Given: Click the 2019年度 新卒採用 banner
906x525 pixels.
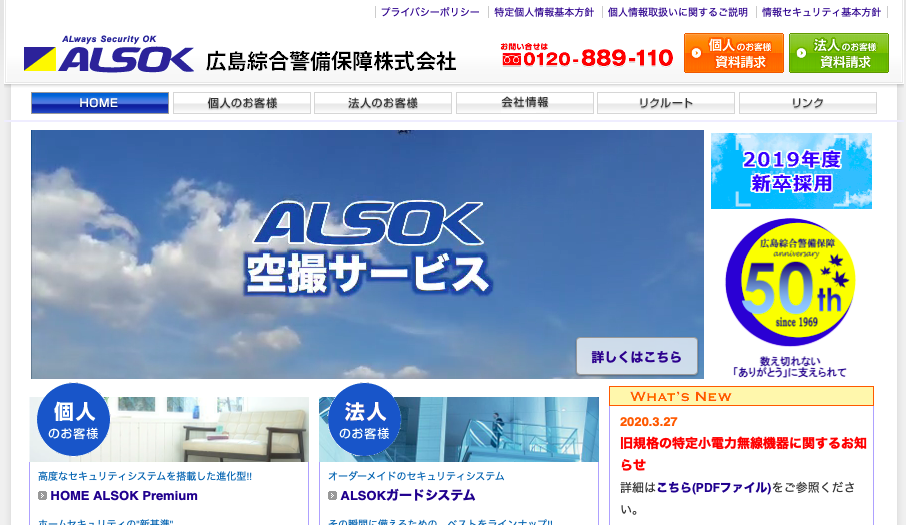Looking at the screenshot, I should (x=791, y=171).
